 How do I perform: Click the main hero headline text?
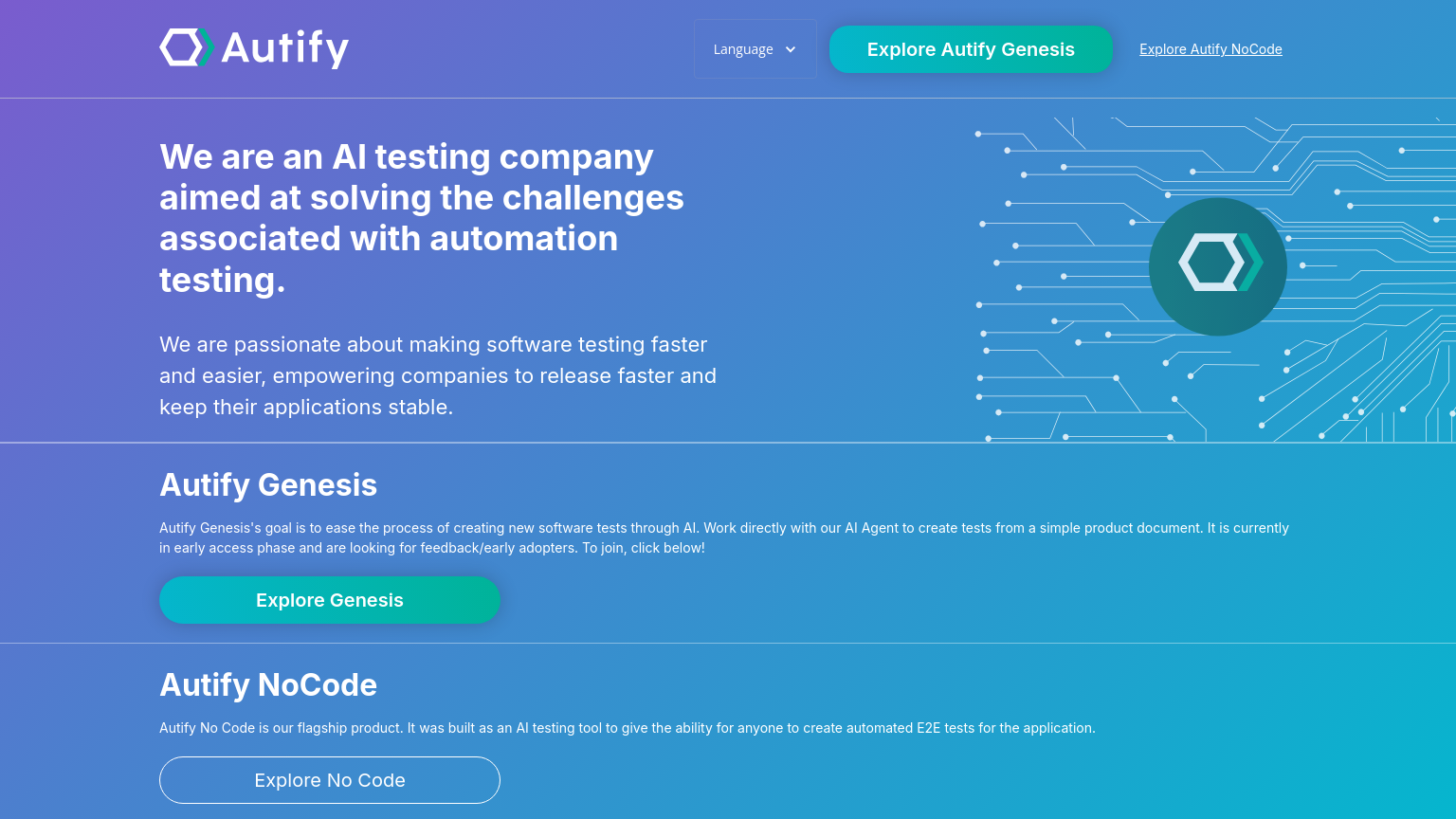coord(421,217)
